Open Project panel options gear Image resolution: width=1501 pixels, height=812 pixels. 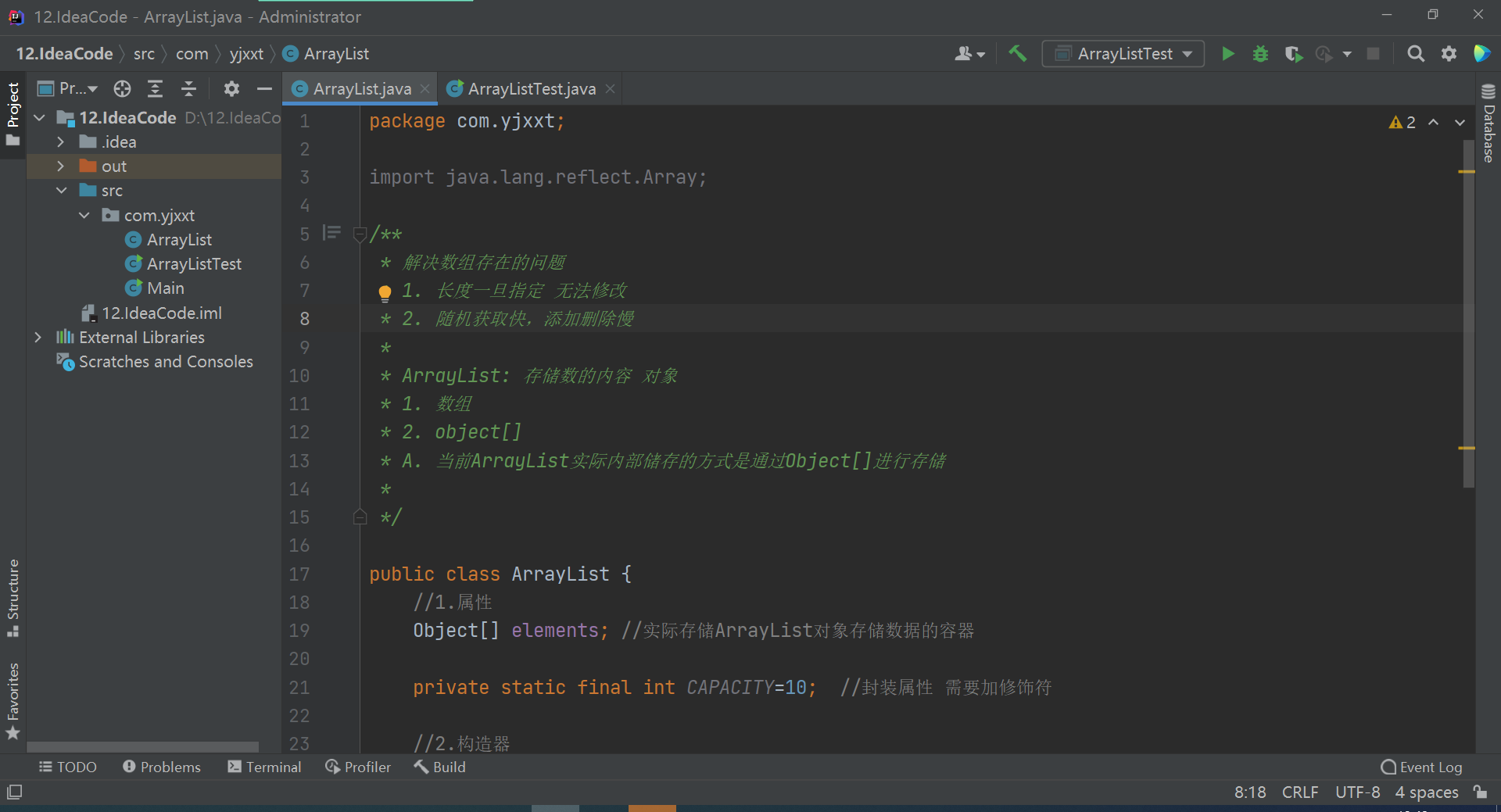(231, 88)
